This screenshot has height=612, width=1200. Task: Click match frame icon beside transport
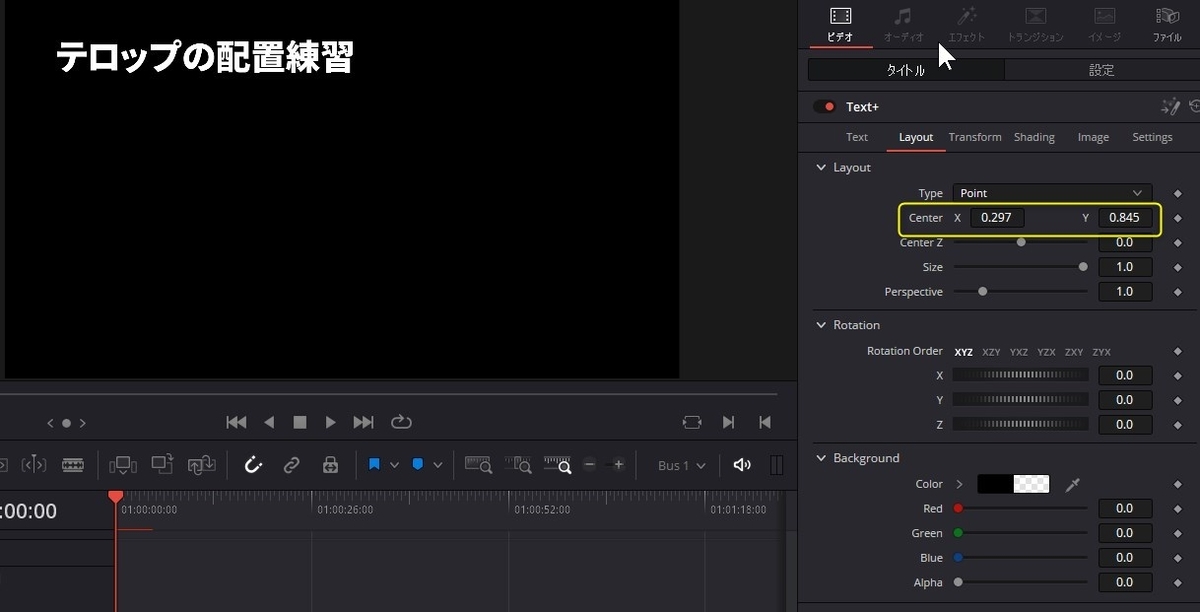[x=692, y=422]
